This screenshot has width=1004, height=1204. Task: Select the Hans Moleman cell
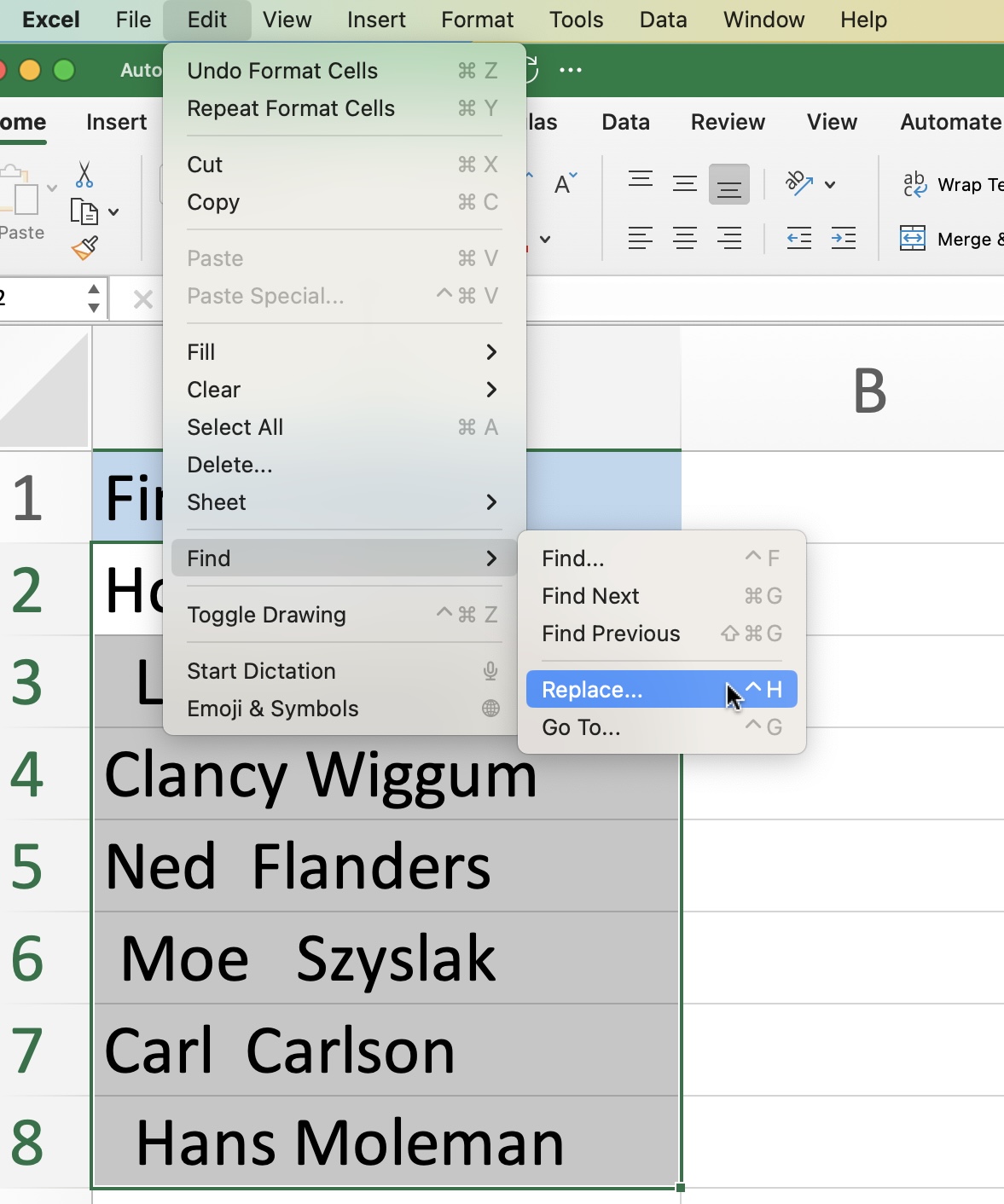pos(386,1142)
